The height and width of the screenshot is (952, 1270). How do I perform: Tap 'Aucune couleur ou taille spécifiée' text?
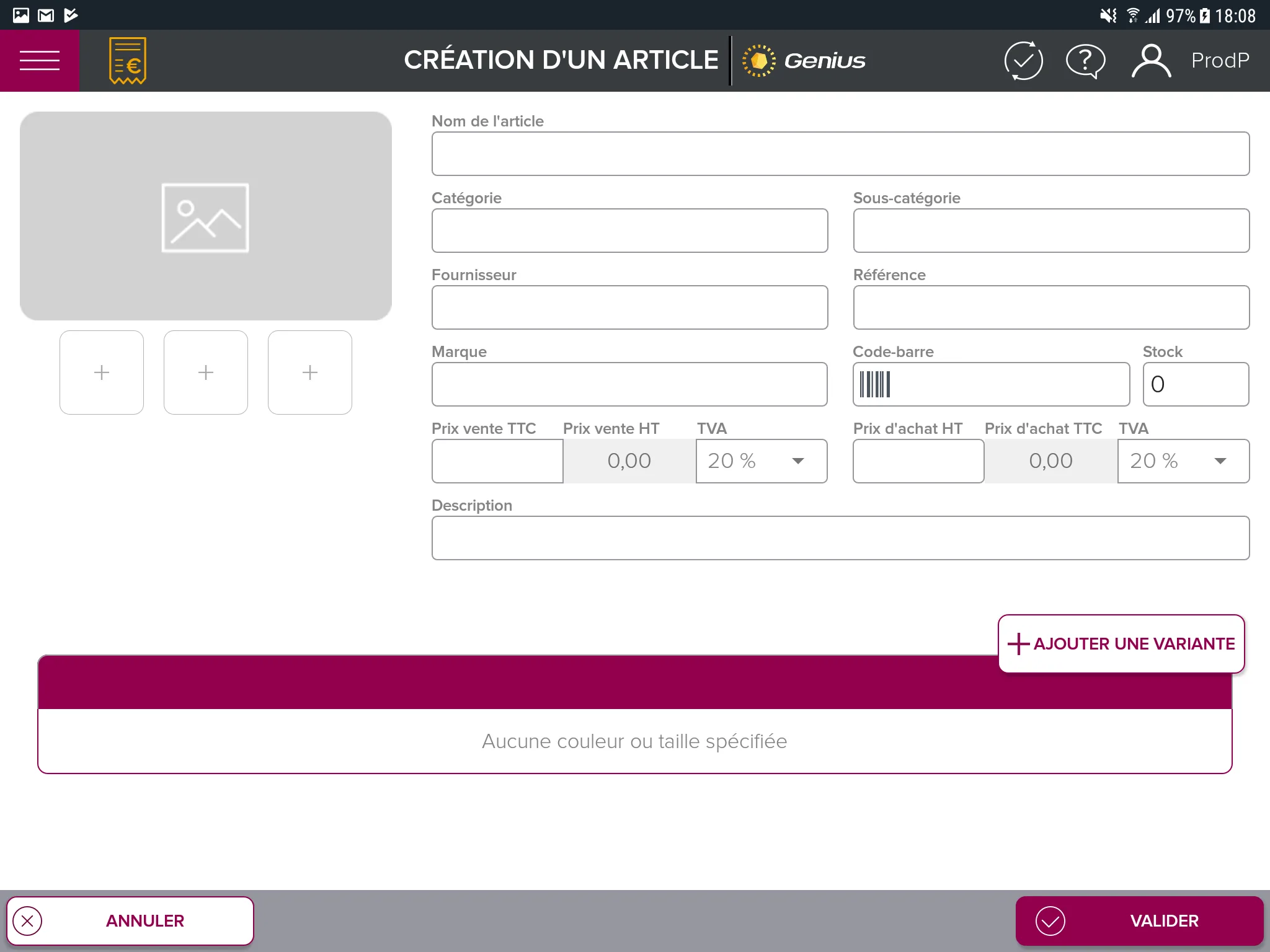tap(634, 741)
